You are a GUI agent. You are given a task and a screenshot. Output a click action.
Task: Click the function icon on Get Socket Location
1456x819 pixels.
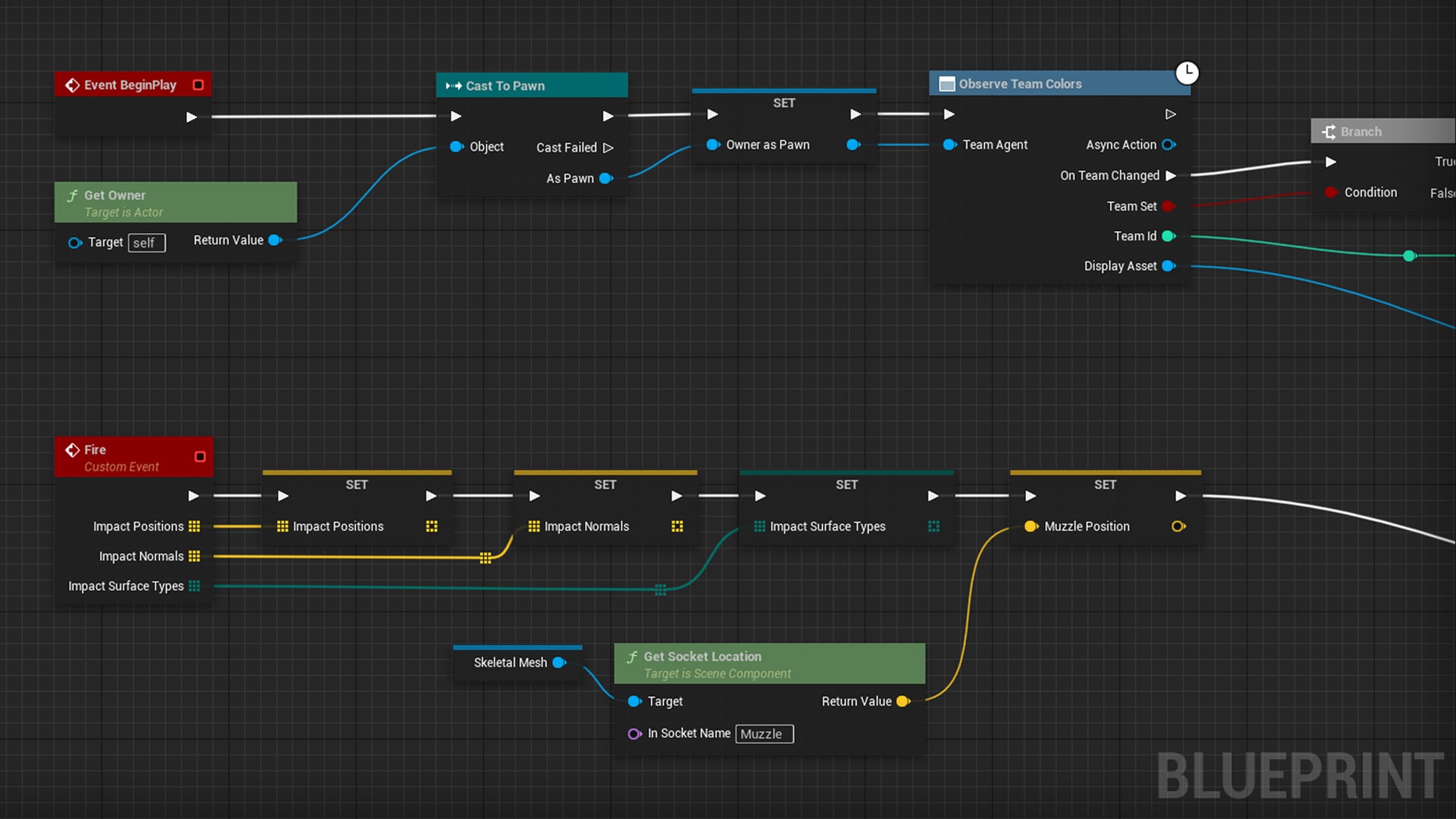[x=632, y=656]
